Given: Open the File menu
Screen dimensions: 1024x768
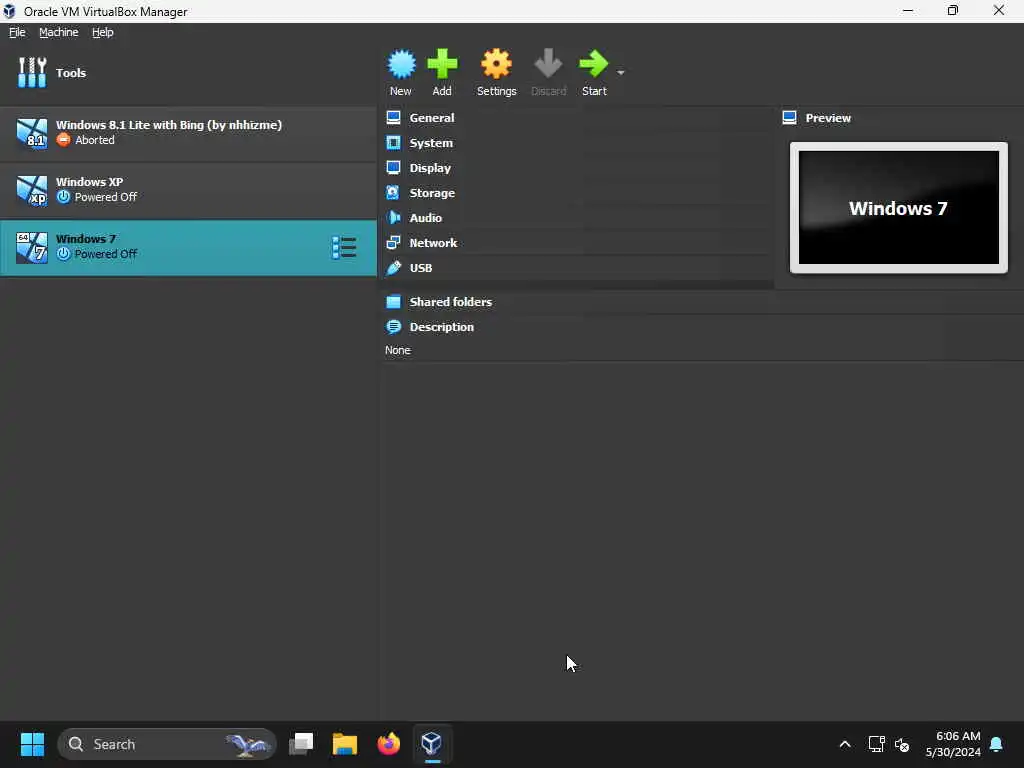Looking at the screenshot, I should (x=17, y=32).
